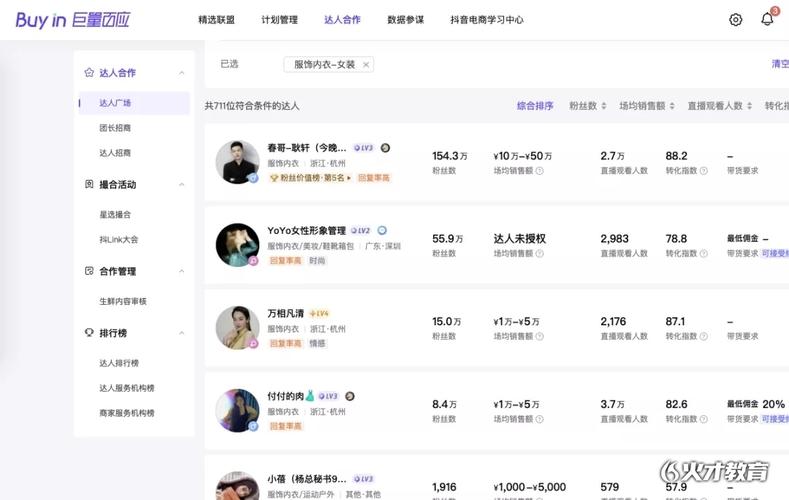Open 万相凡清 creator profile name
The height and width of the screenshot is (500, 789).
[x=285, y=313]
